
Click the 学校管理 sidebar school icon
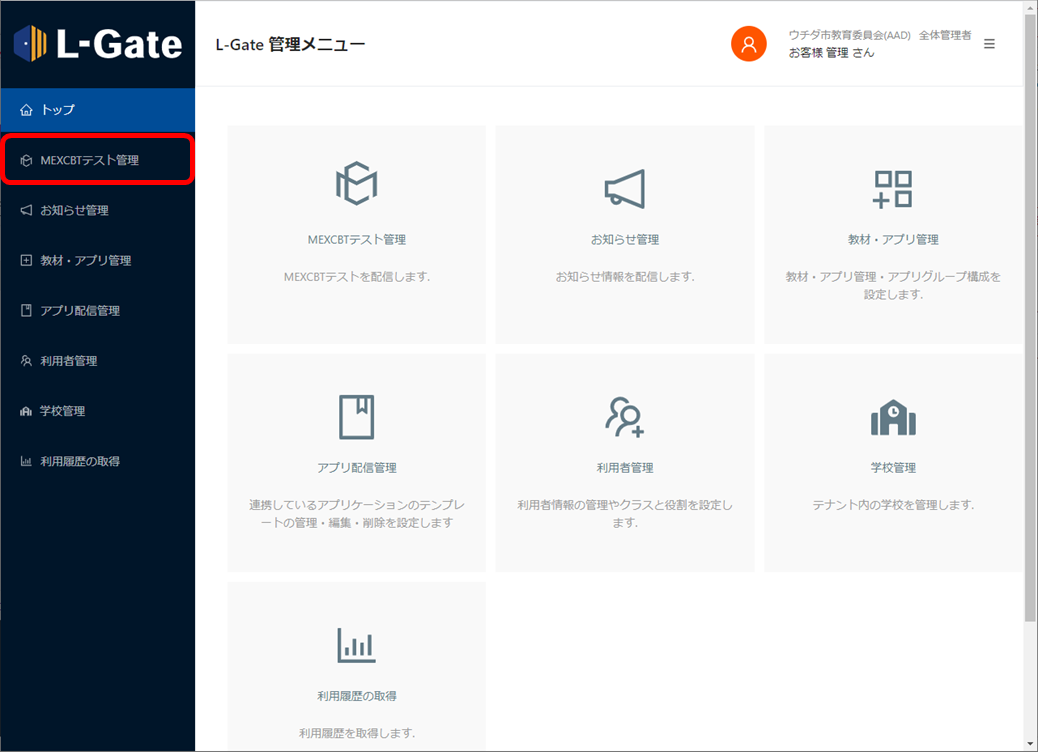pyautogui.click(x=26, y=411)
